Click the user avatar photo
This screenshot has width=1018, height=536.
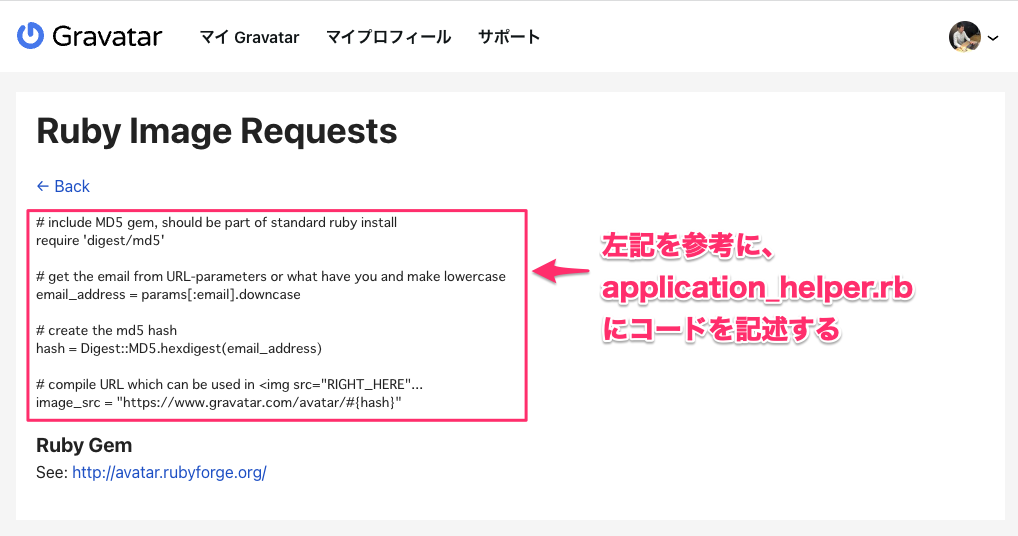(x=964, y=36)
